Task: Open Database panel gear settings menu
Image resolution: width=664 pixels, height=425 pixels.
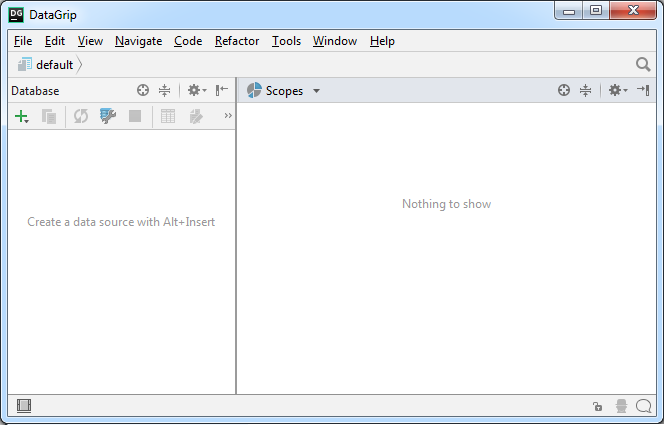Action: 196,90
